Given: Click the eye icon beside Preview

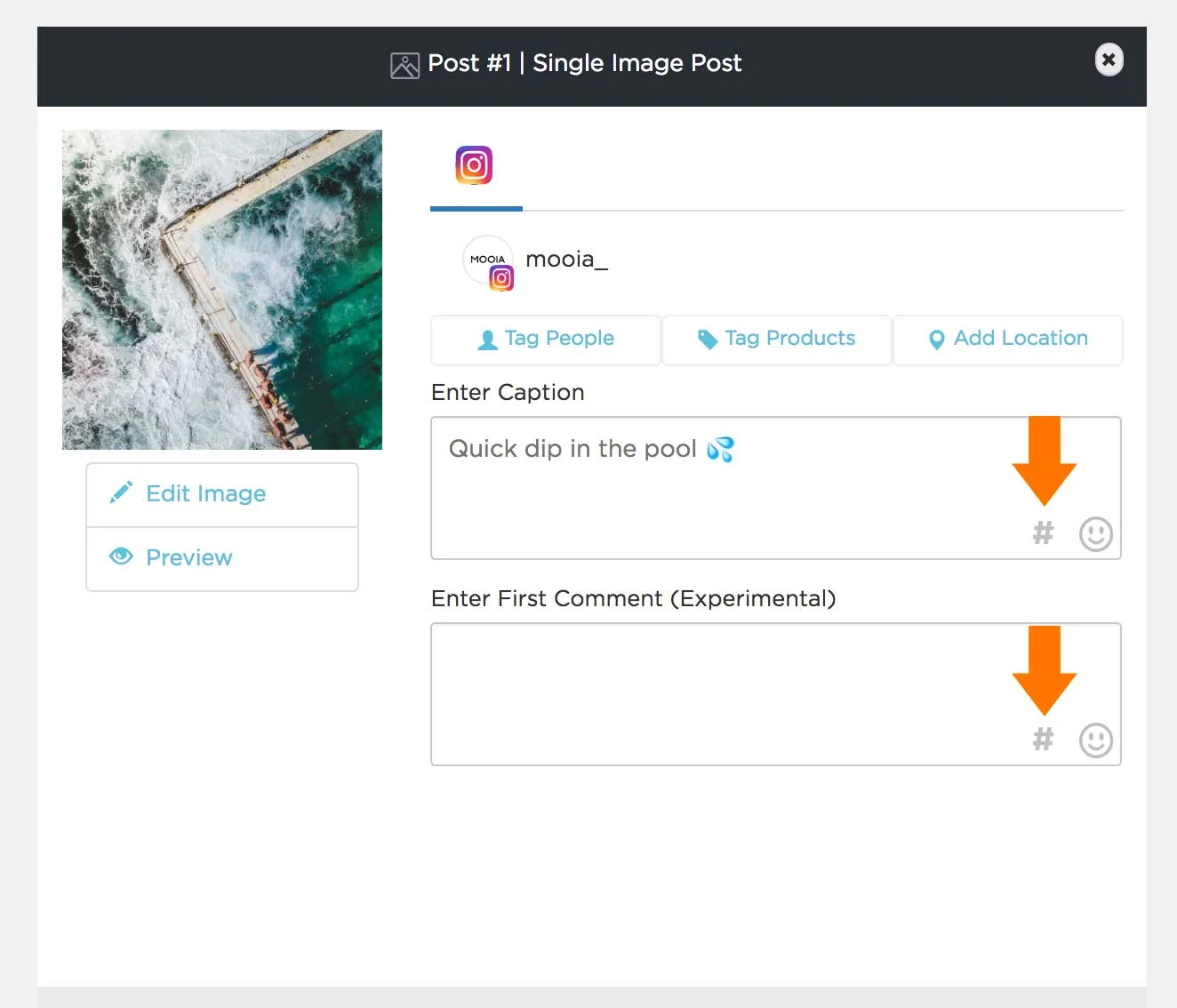Looking at the screenshot, I should [x=121, y=556].
